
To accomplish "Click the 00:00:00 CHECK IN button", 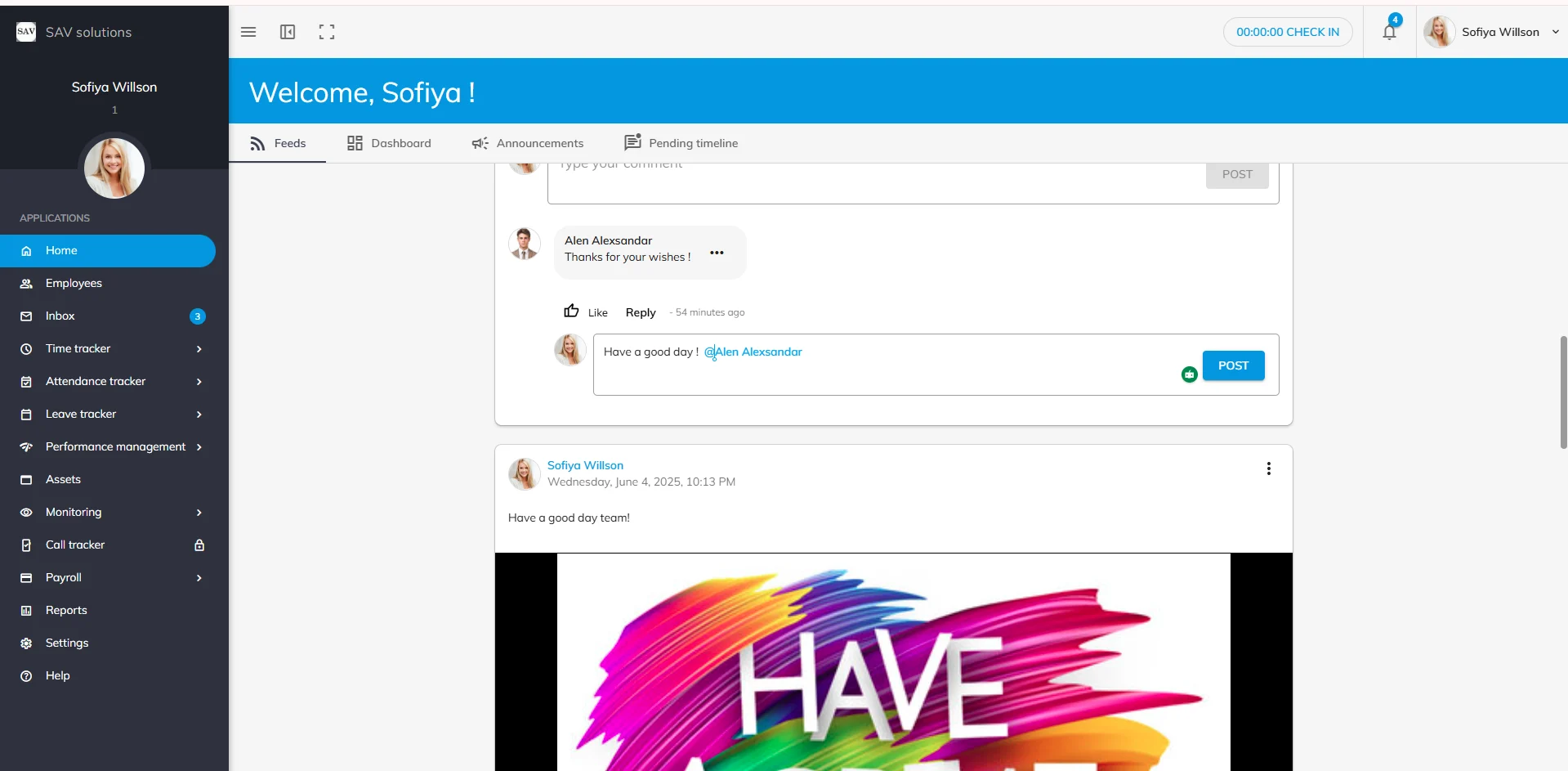I will 1287,32.
